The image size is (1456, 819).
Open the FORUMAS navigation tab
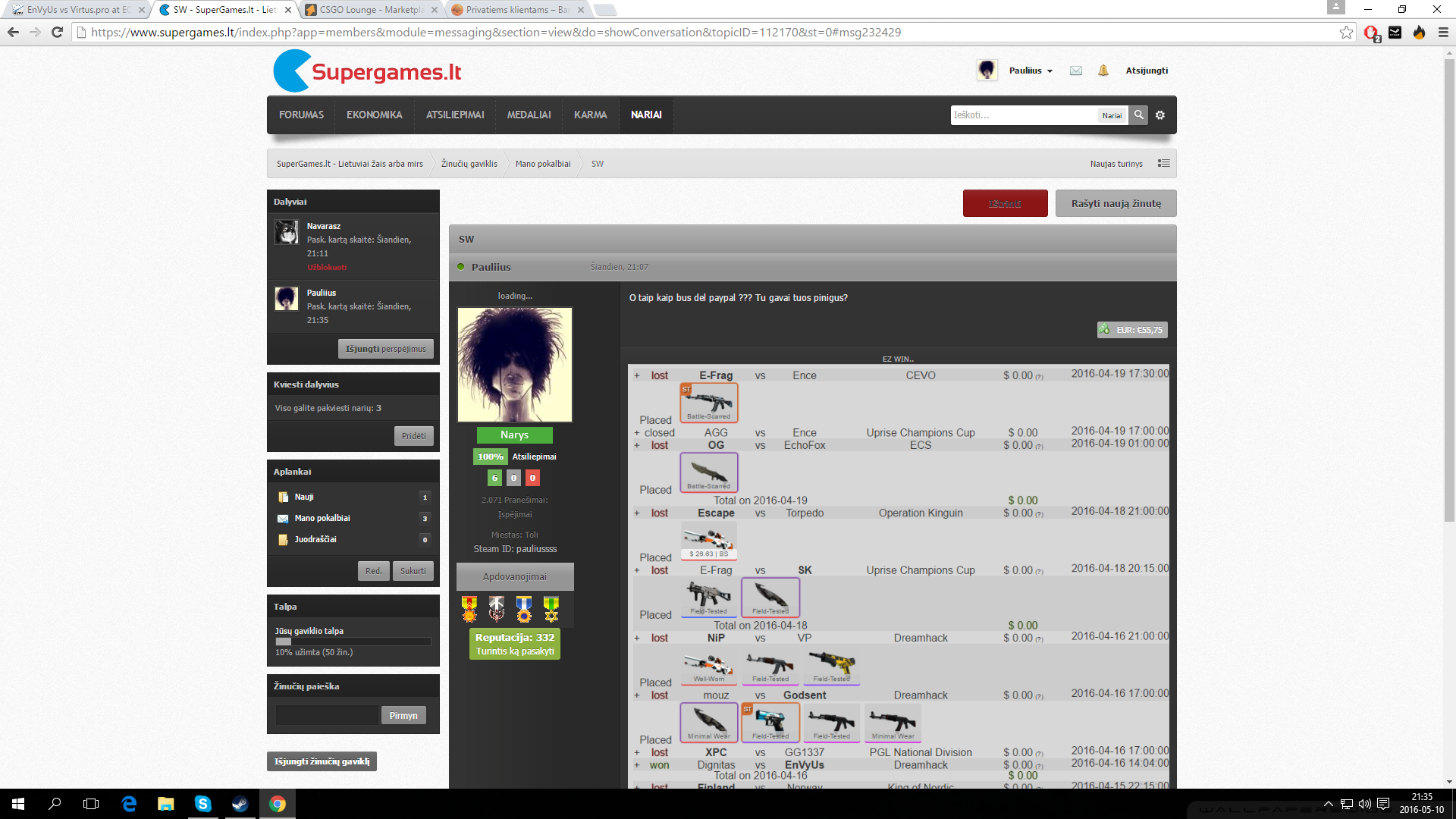tap(301, 115)
